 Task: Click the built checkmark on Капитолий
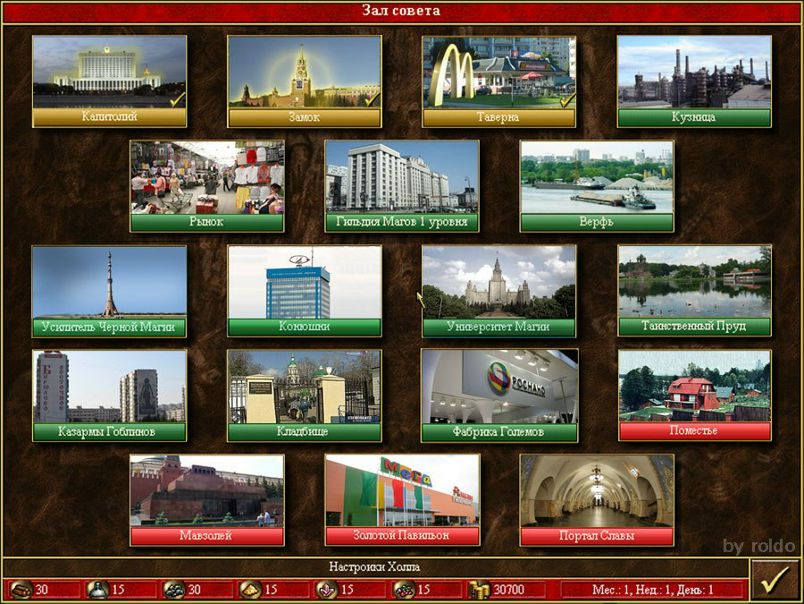pos(176,99)
